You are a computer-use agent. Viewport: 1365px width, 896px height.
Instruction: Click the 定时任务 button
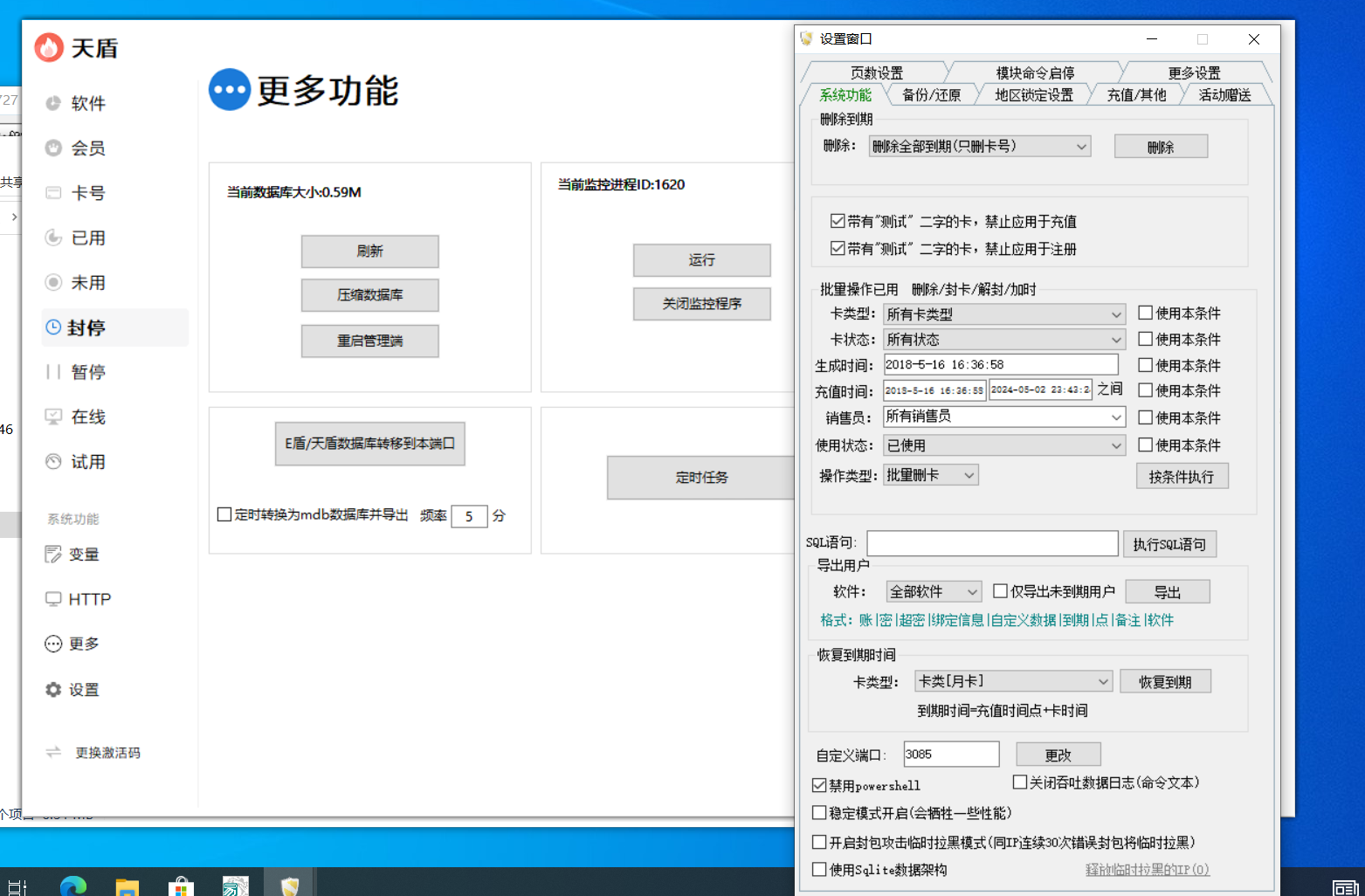pyautogui.click(x=702, y=477)
